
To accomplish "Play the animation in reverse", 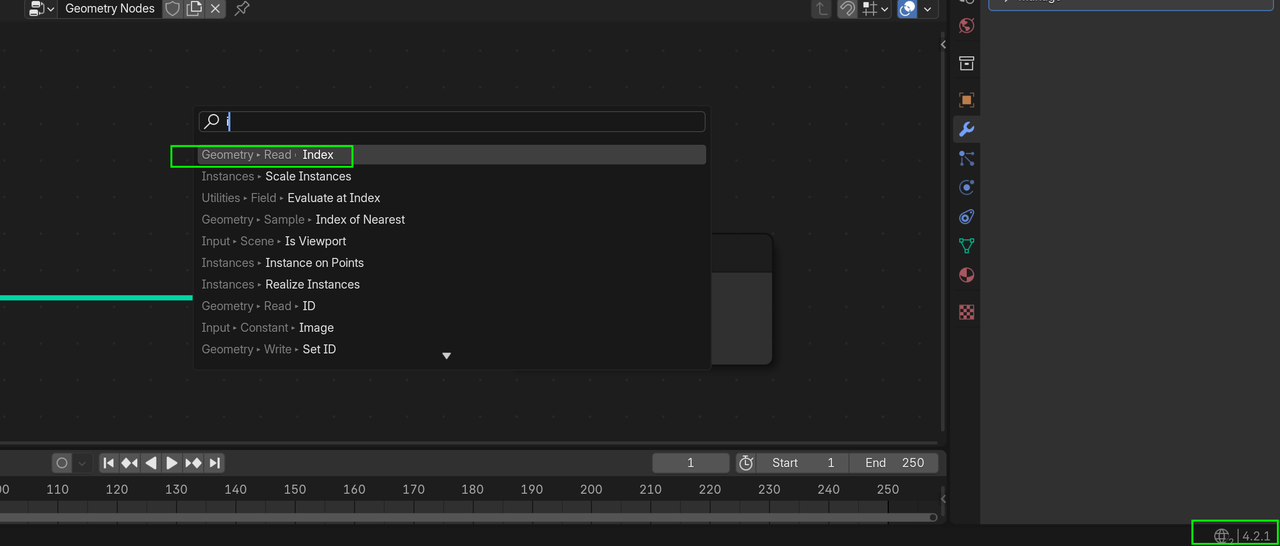I will [x=151, y=463].
